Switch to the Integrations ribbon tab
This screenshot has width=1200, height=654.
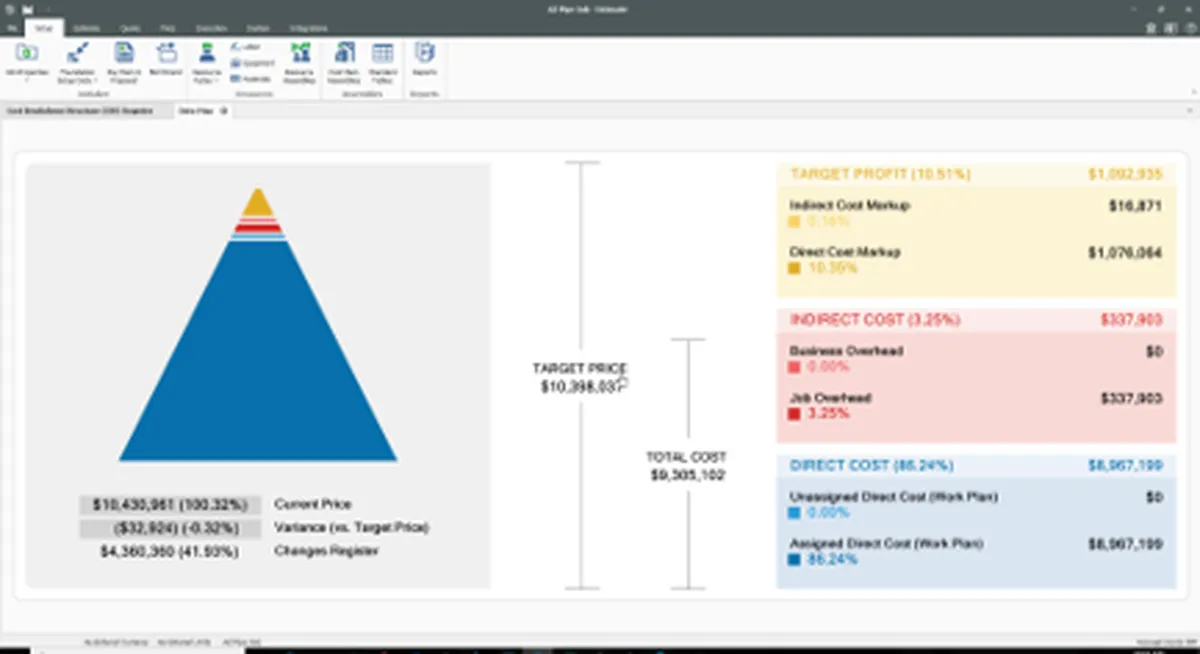pyautogui.click(x=308, y=28)
